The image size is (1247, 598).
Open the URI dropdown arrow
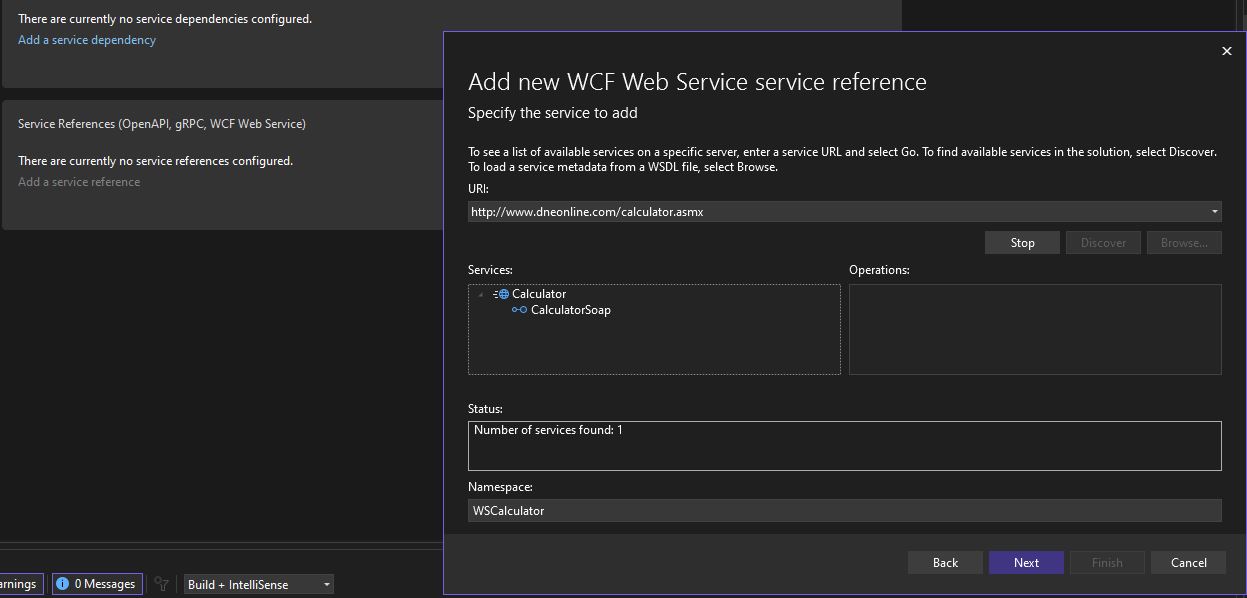(x=1213, y=211)
